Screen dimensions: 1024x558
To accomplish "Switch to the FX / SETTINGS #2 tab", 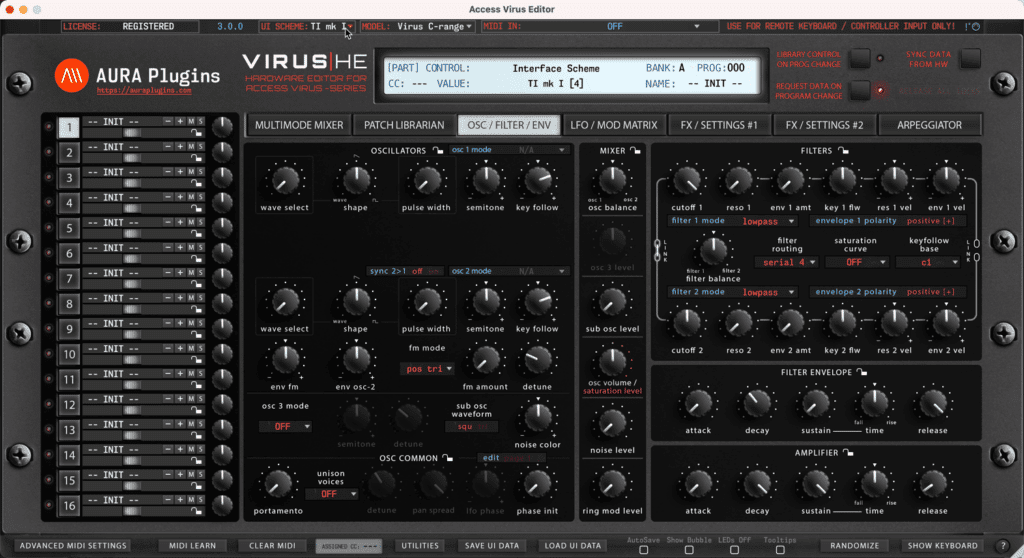I will [824, 125].
